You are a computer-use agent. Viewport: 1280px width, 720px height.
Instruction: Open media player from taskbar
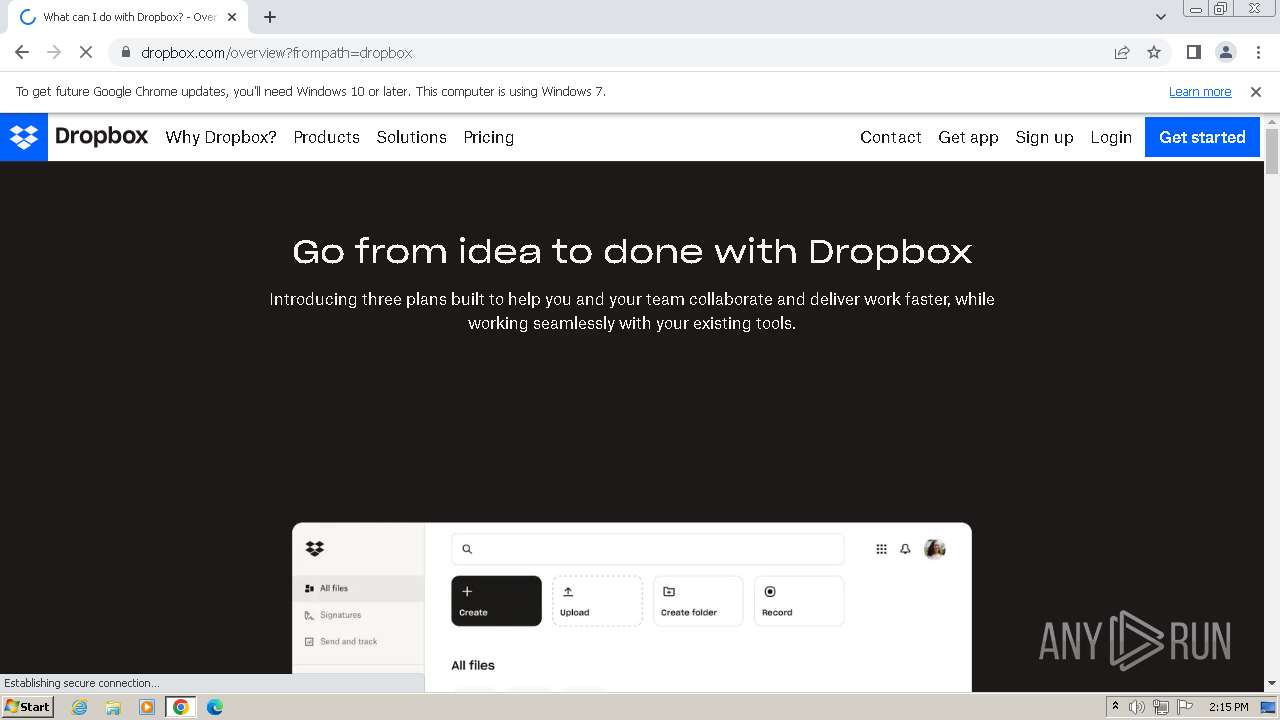point(147,707)
